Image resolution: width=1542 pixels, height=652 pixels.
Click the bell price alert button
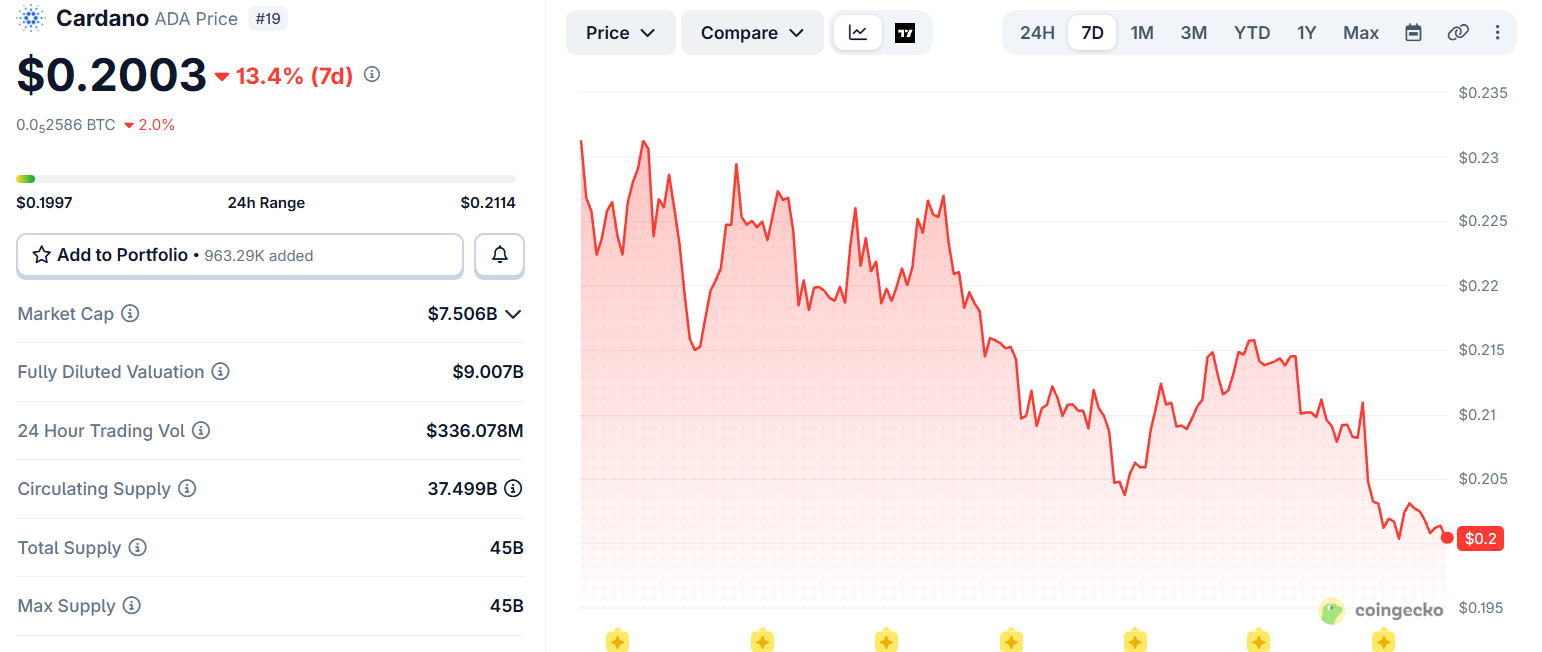click(x=500, y=256)
